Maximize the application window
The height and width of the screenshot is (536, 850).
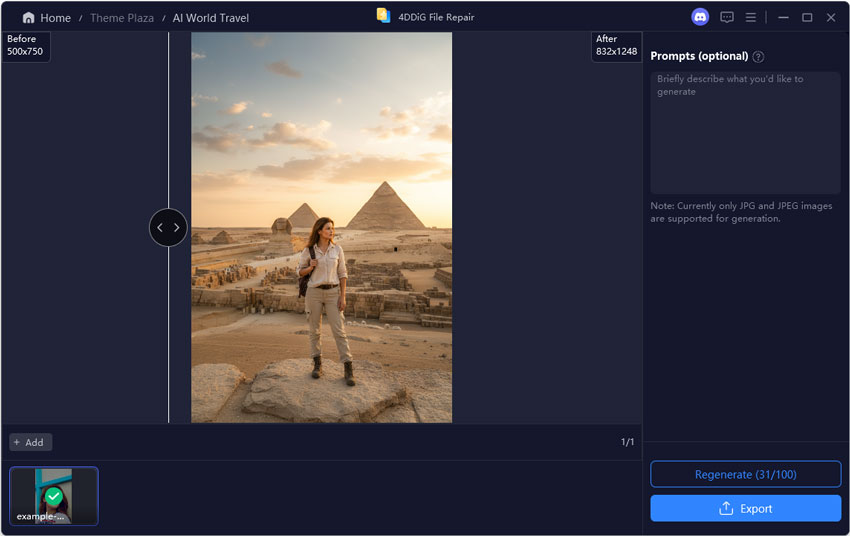click(x=807, y=17)
